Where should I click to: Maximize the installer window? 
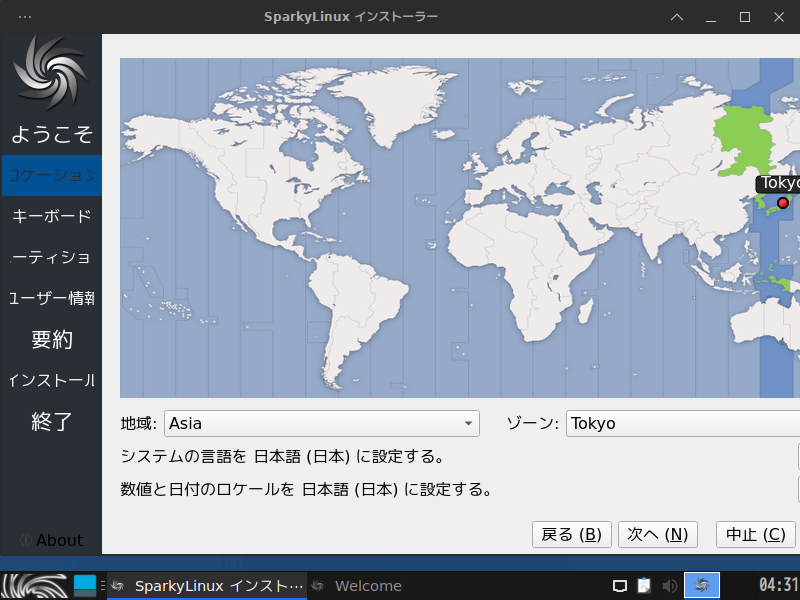(745, 17)
